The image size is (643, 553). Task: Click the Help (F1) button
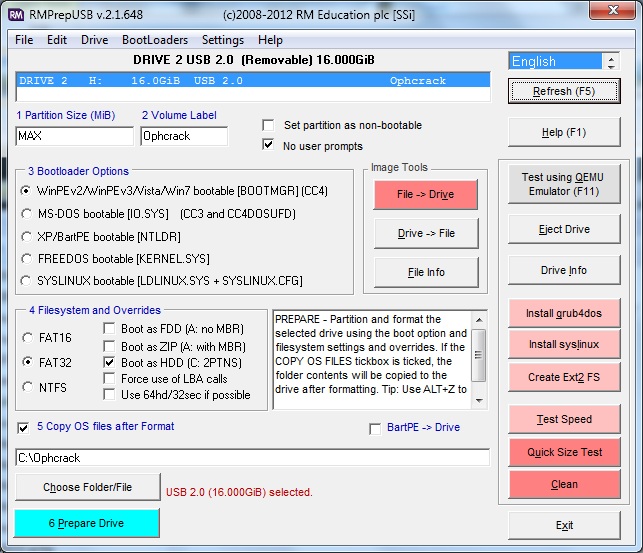(564, 132)
